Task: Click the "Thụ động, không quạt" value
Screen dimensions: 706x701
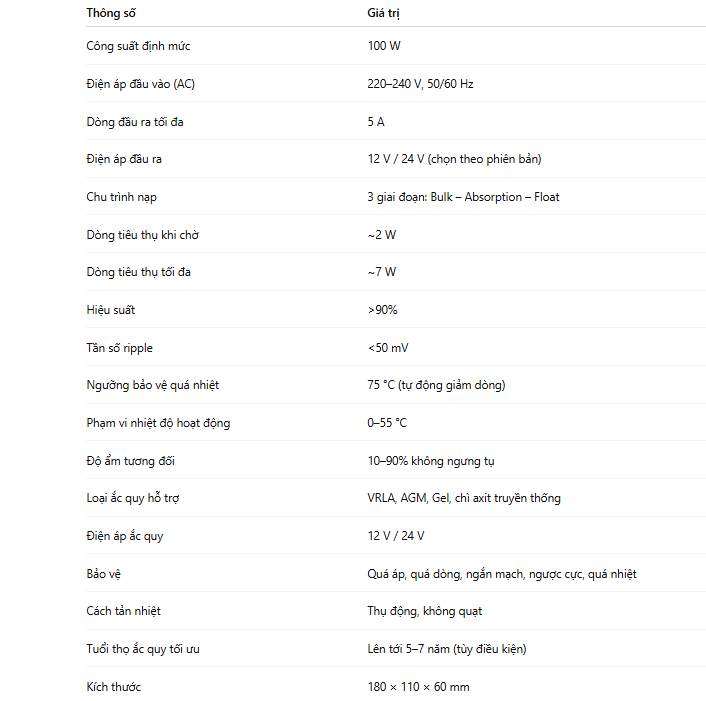Action: [425, 611]
